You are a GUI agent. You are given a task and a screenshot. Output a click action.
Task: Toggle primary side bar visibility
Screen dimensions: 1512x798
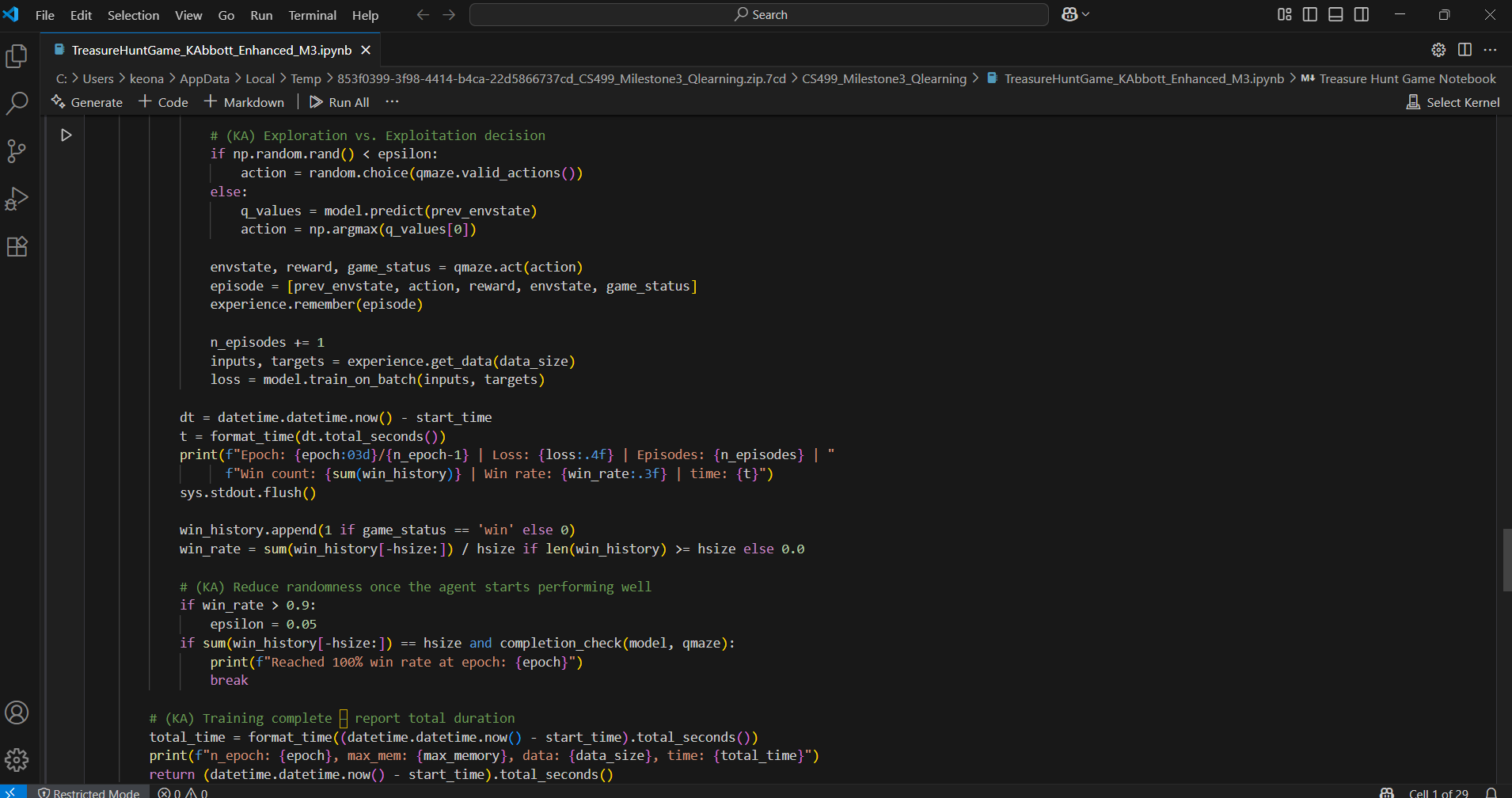tap(1310, 14)
